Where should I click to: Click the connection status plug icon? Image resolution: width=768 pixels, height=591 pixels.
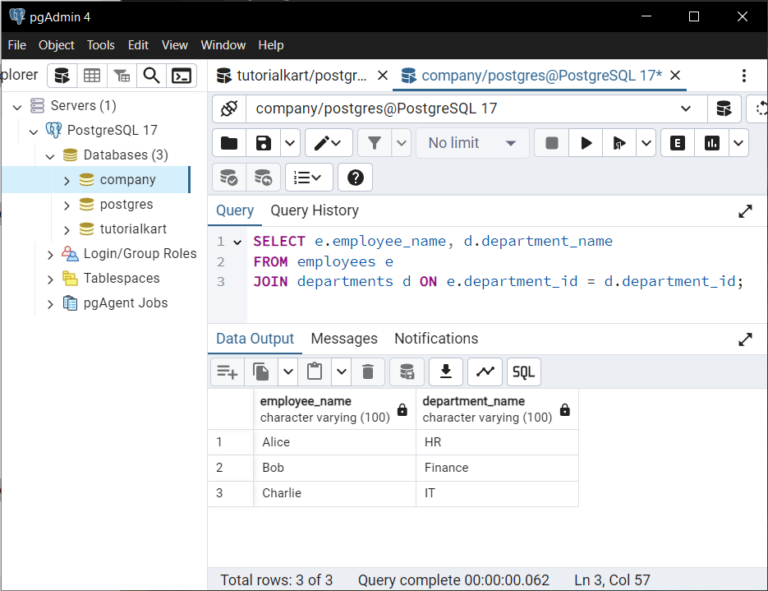pyautogui.click(x=229, y=109)
